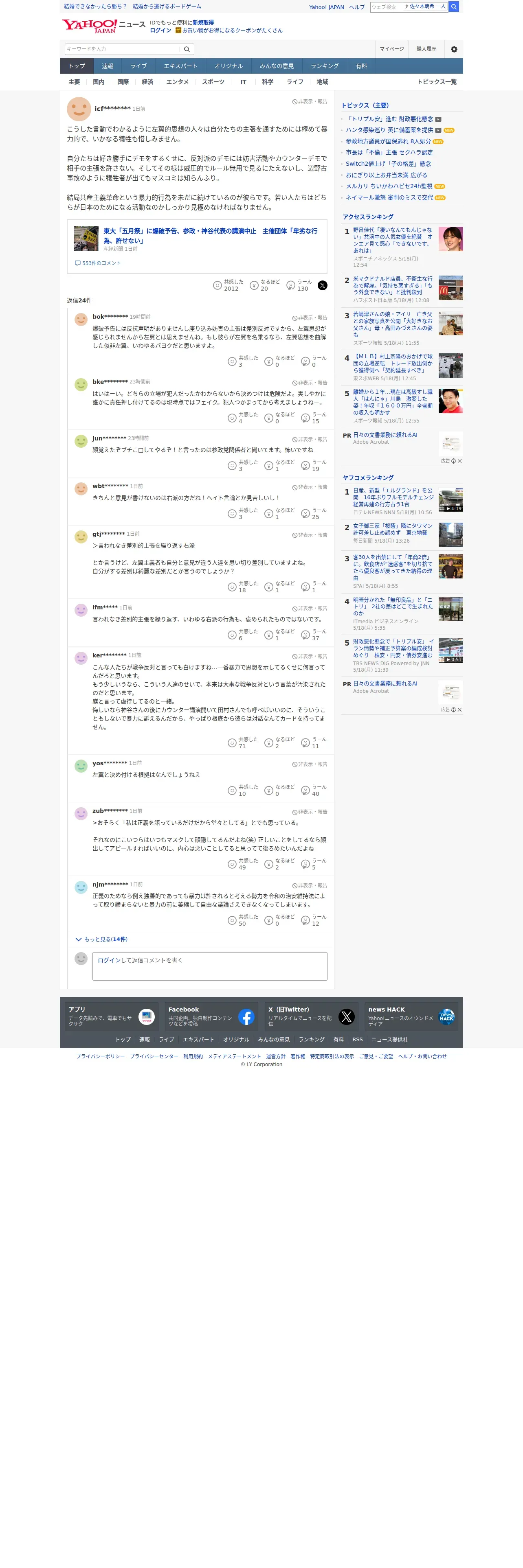
Task: Expand もっと見る(14件) replies
Action: [x=102, y=939]
